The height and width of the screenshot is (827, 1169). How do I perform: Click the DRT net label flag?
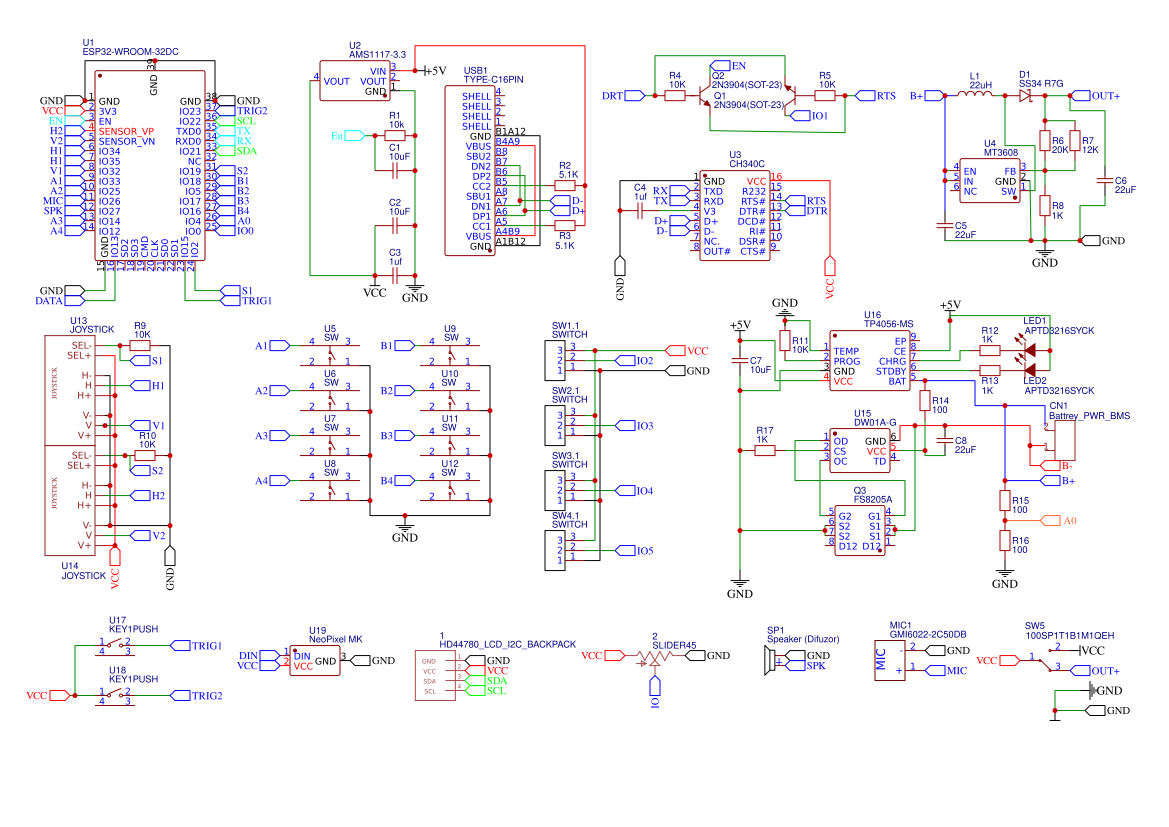(x=623, y=95)
